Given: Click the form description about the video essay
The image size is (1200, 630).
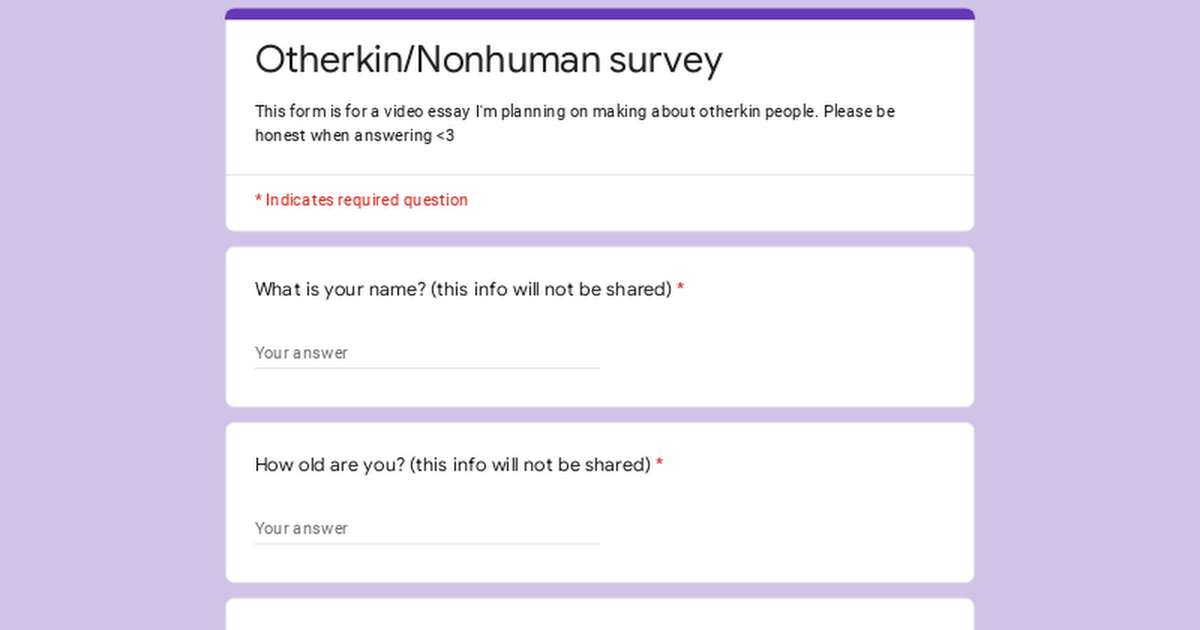Looking at the screenshot, I should tap(574, 112).
